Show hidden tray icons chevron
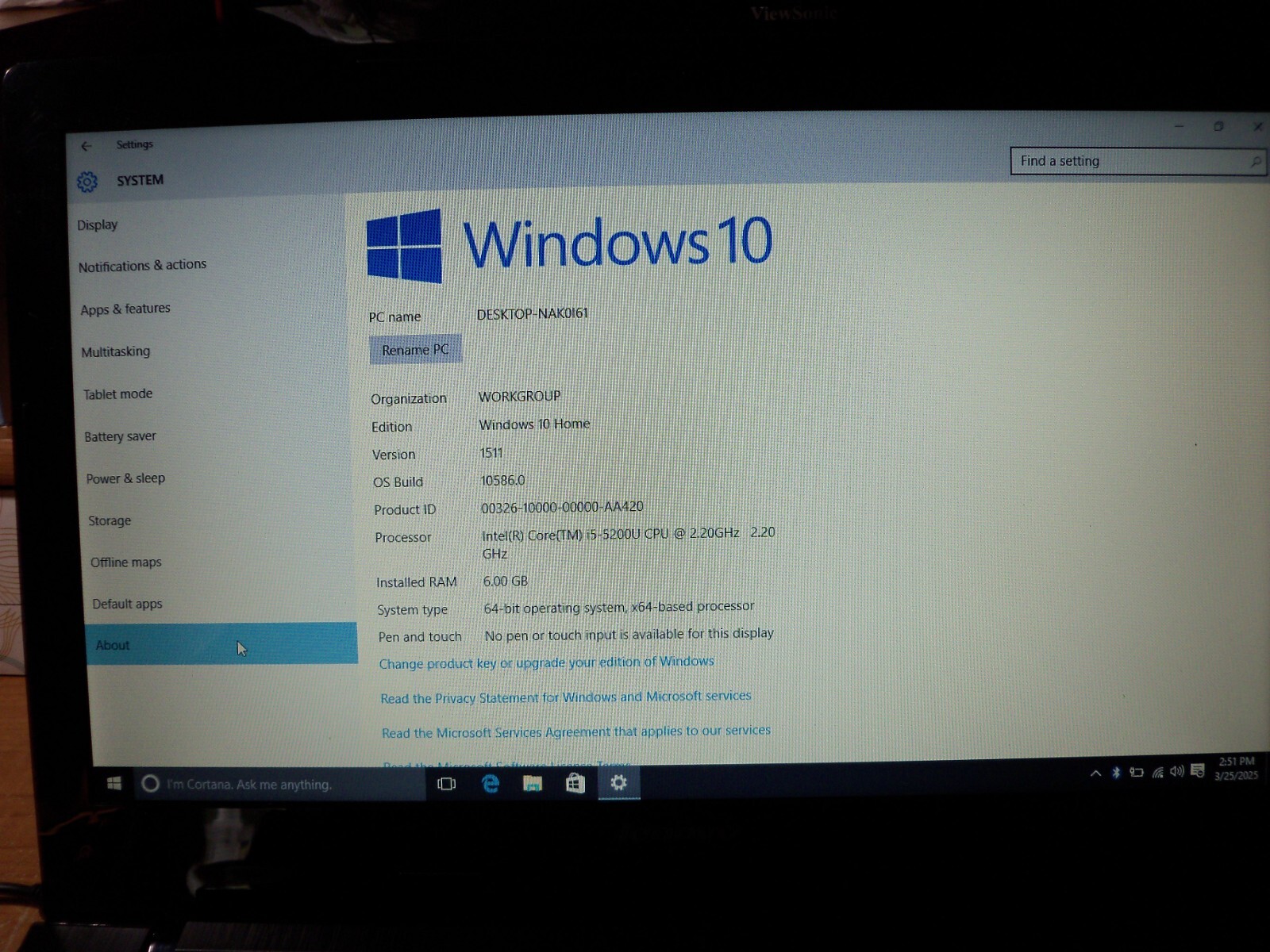This screenshot has width=1270, height=952. pyautogui.click(x=1095, y=773)
